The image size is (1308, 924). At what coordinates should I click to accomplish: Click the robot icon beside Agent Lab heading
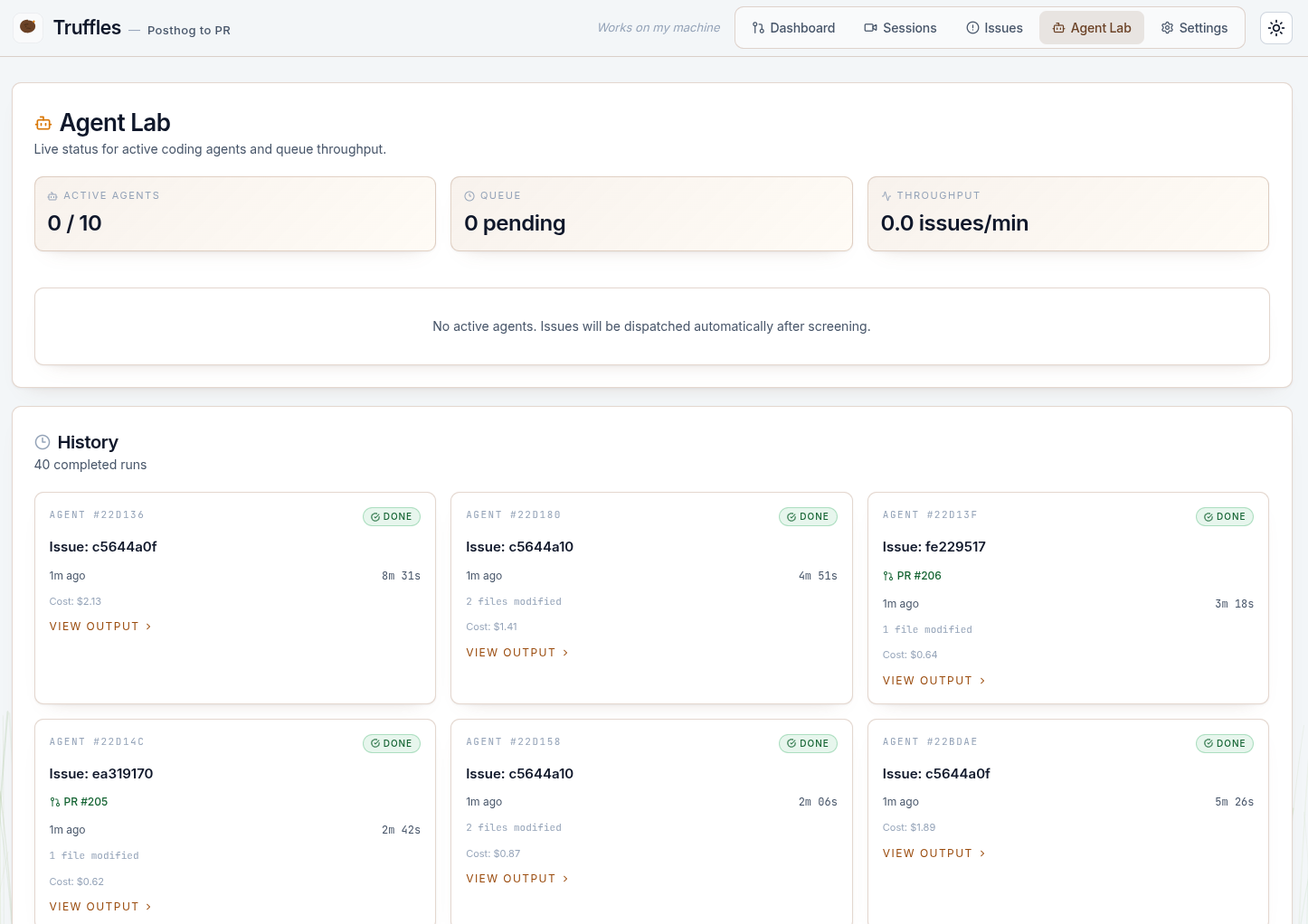[x=43, y=123]
